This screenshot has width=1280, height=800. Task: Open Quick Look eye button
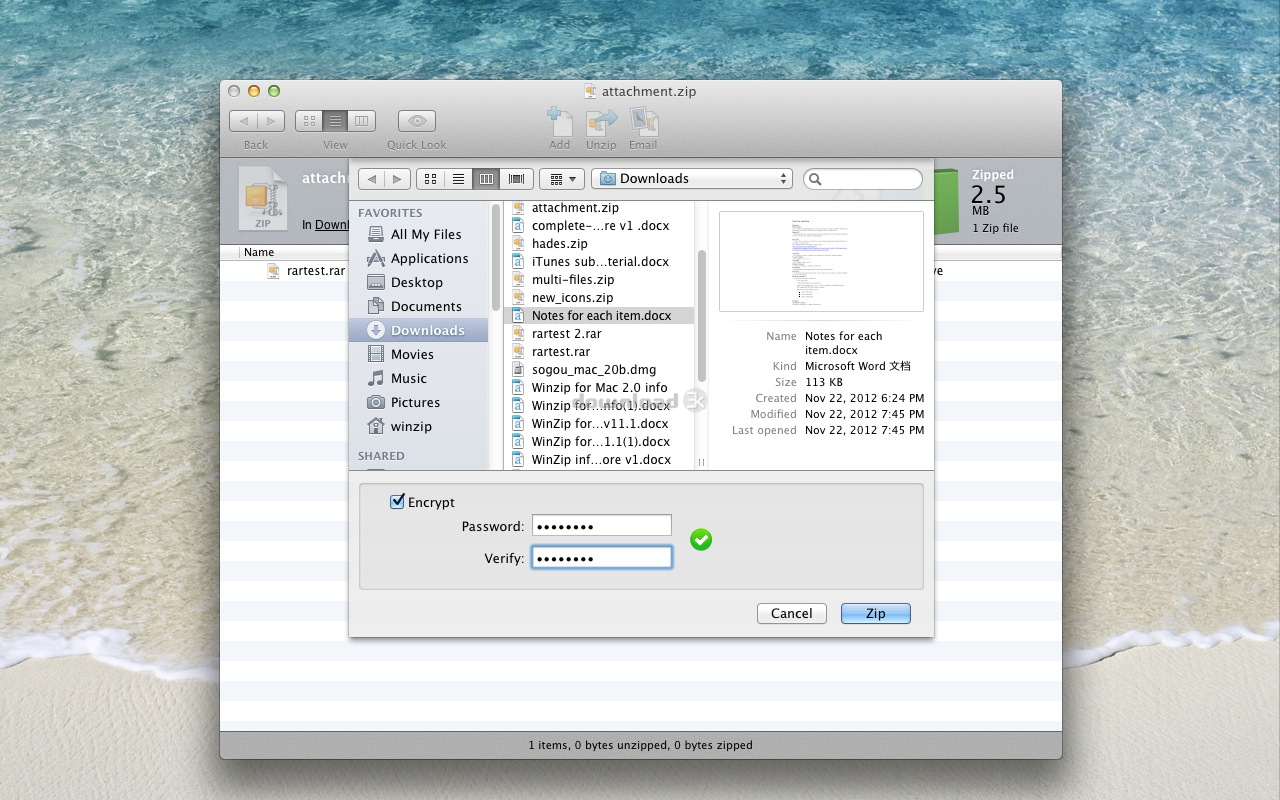[x=417, y=121]
